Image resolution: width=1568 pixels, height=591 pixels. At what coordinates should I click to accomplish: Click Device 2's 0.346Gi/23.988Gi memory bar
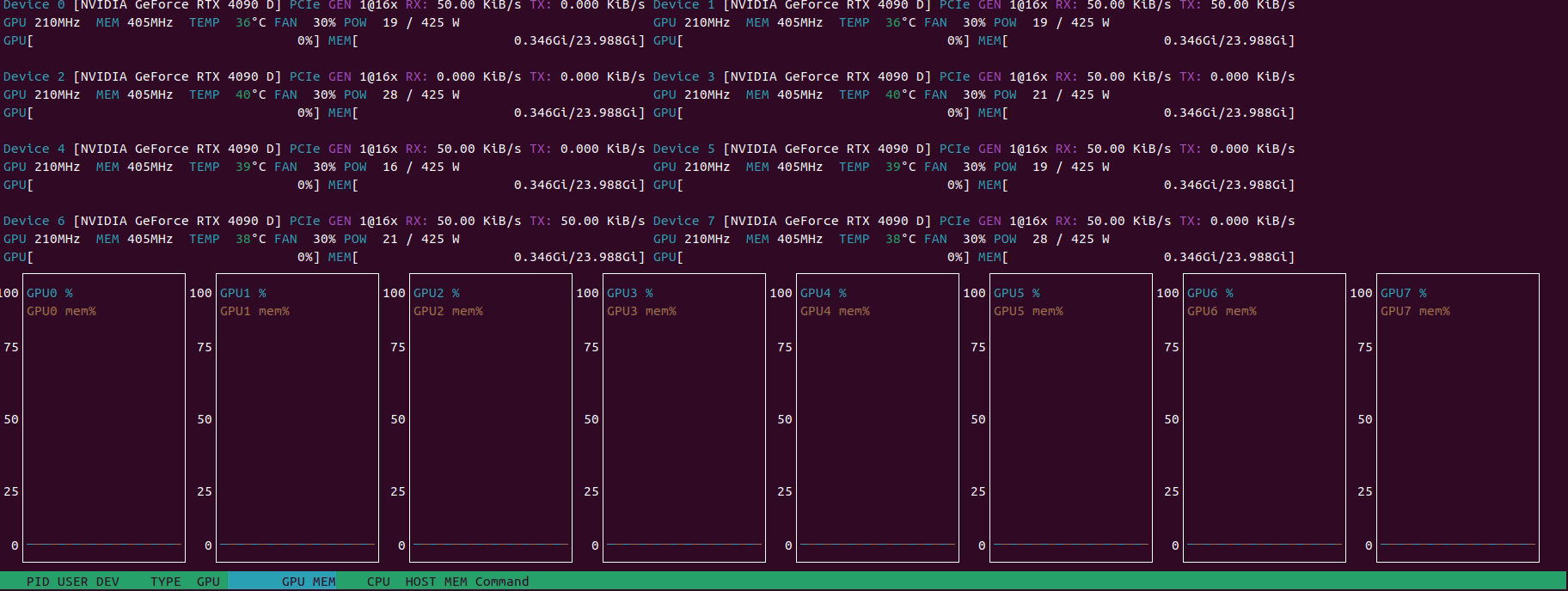[487, 113]
